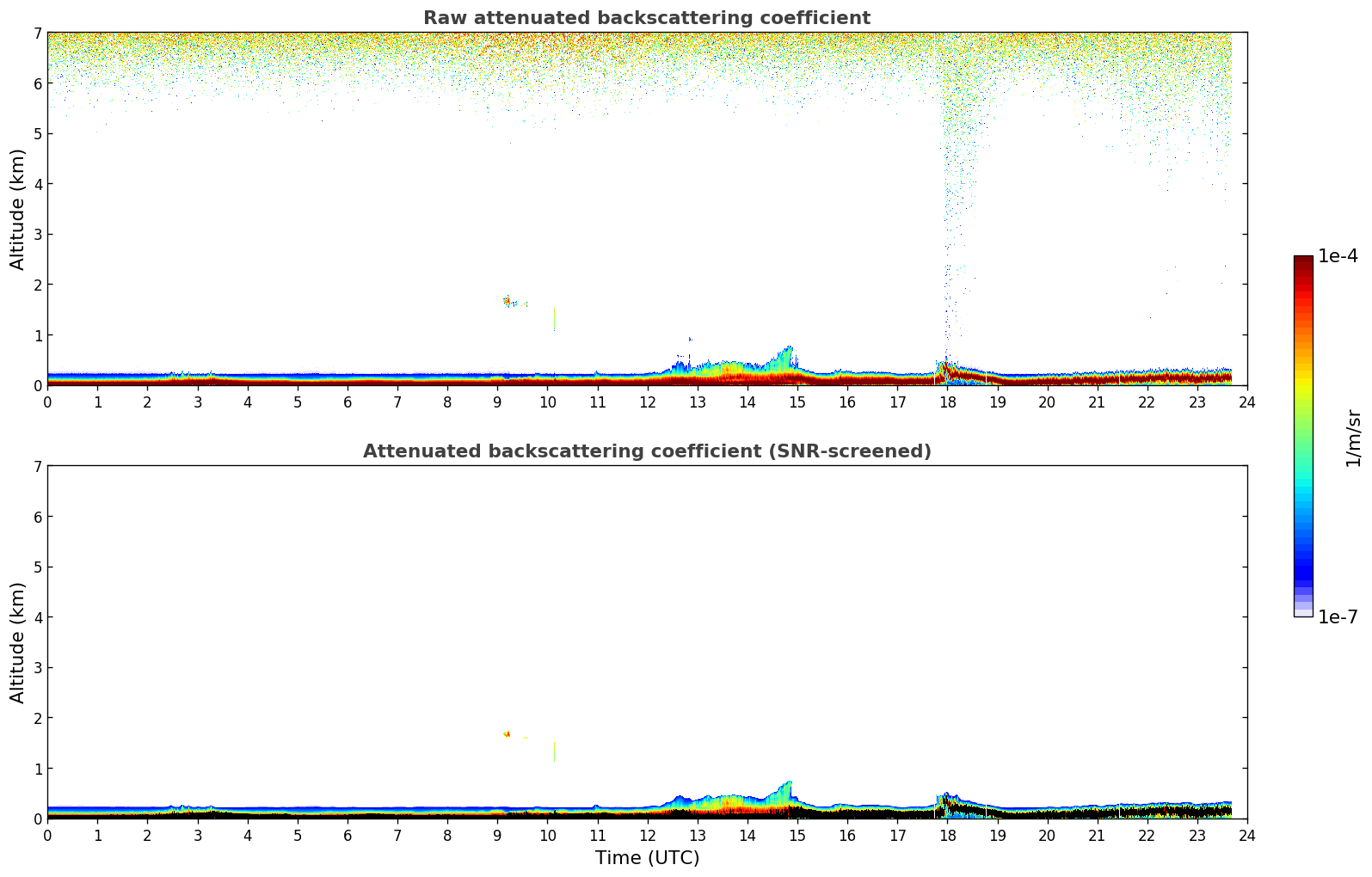Click the "Time (UTC)" axis label
Viewport: 1372px width, 877px height.
(x=647, y=858)
